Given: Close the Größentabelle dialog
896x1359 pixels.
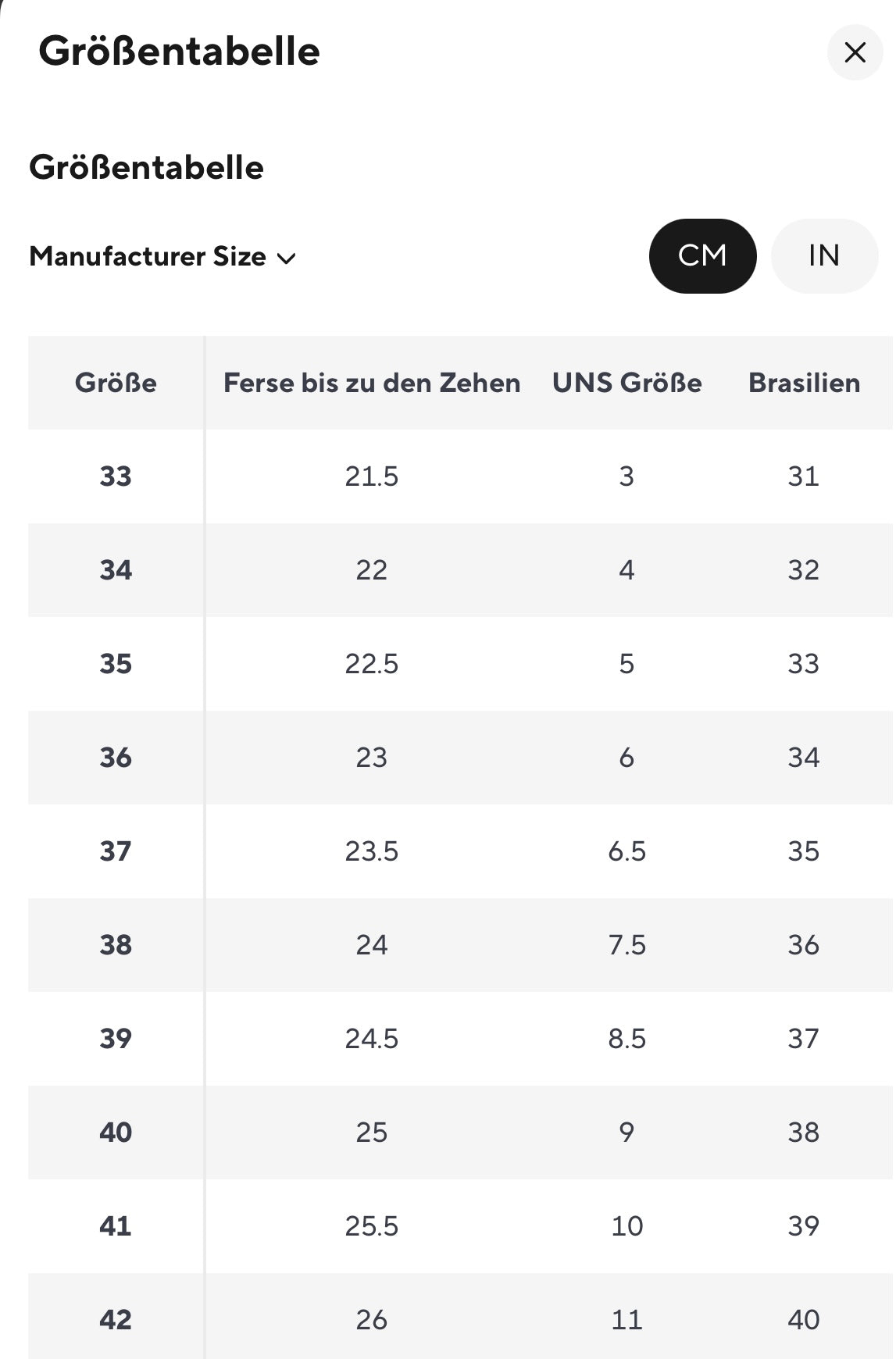Looking at the screenshot, I should (x=855, y=52).
